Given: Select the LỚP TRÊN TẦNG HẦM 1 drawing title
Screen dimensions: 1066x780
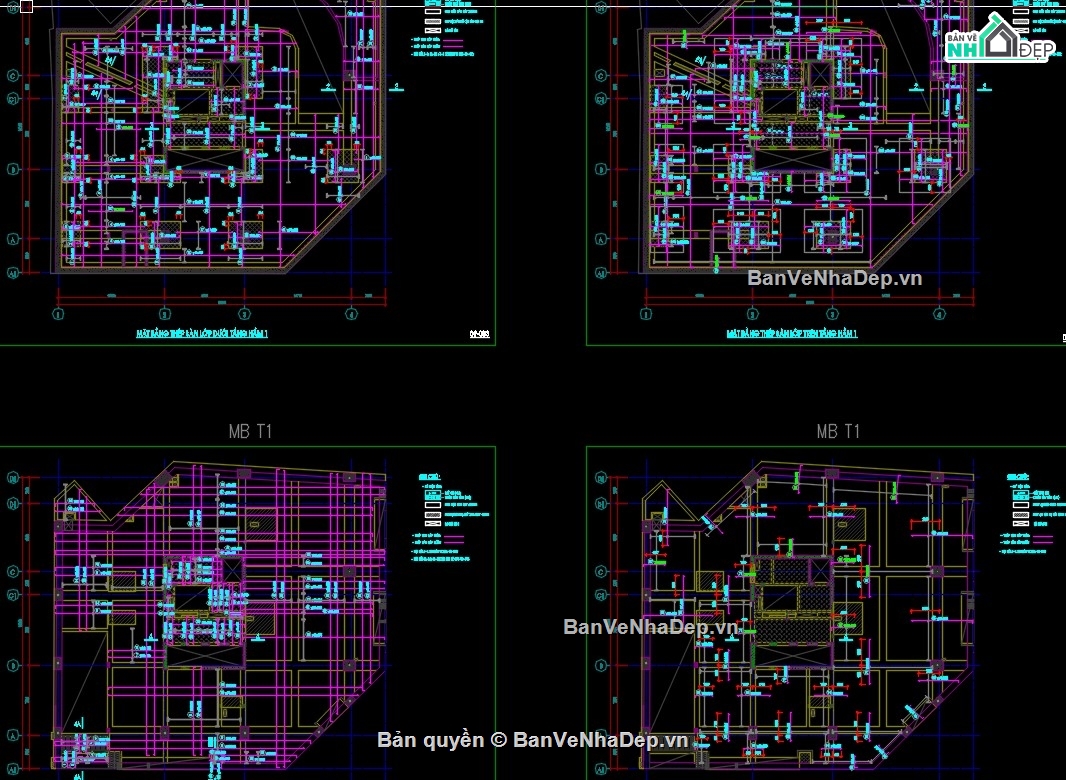Looking at the screenshot, I should tap(792, 334).
